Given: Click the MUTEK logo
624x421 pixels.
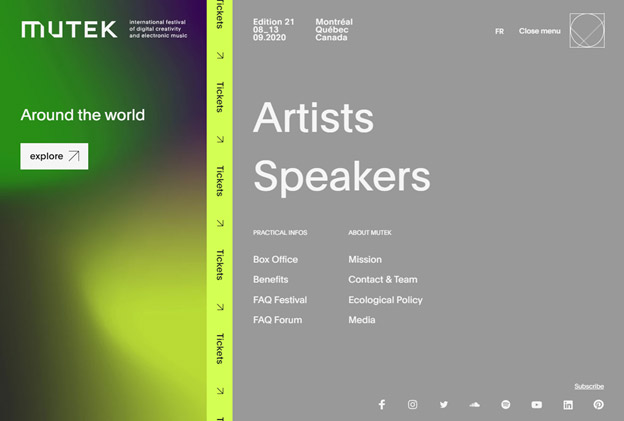Looking at the screenshot, I should pyautogui.click(x=69, y=29).
